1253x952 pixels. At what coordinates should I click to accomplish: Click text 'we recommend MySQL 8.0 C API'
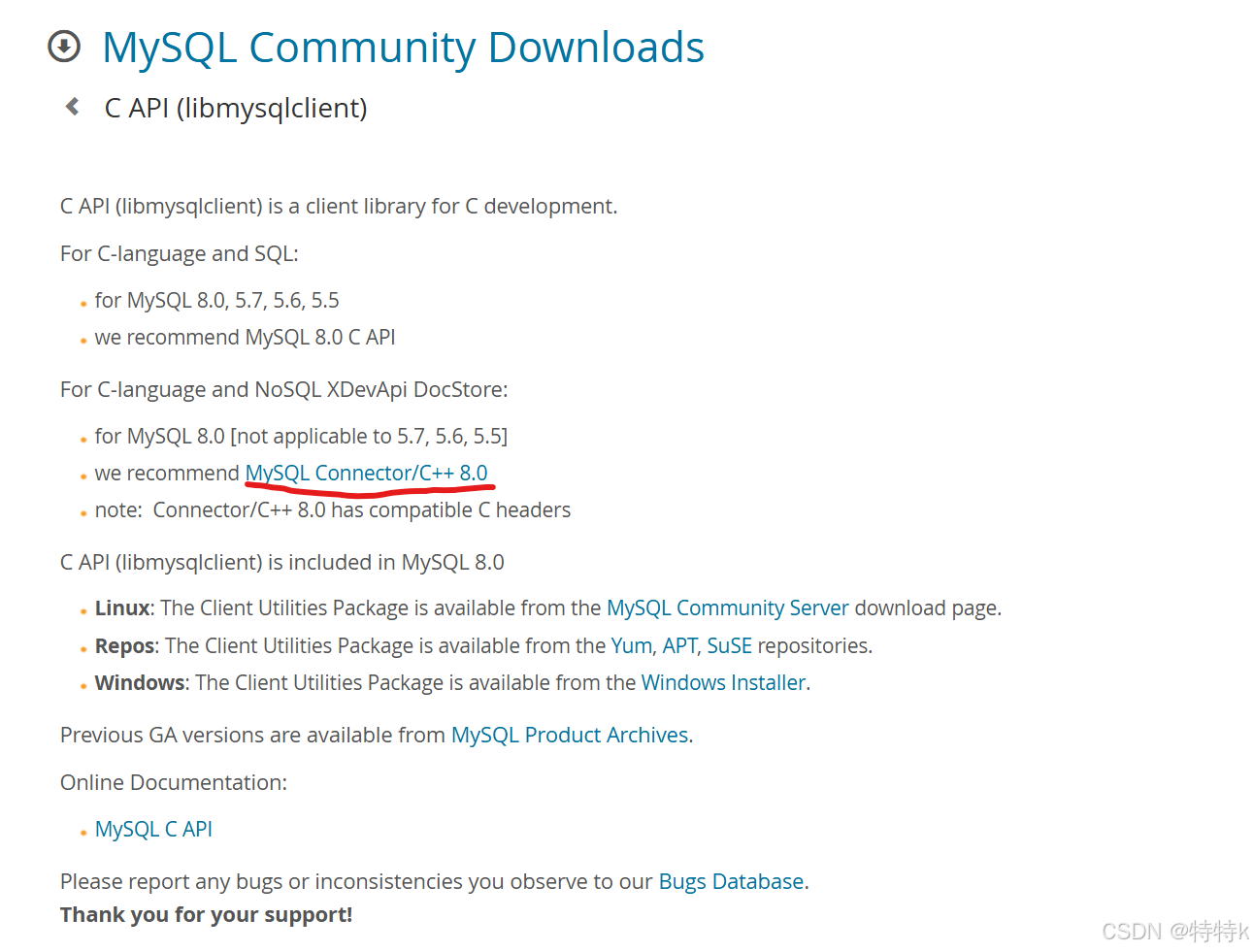(245, 337)
